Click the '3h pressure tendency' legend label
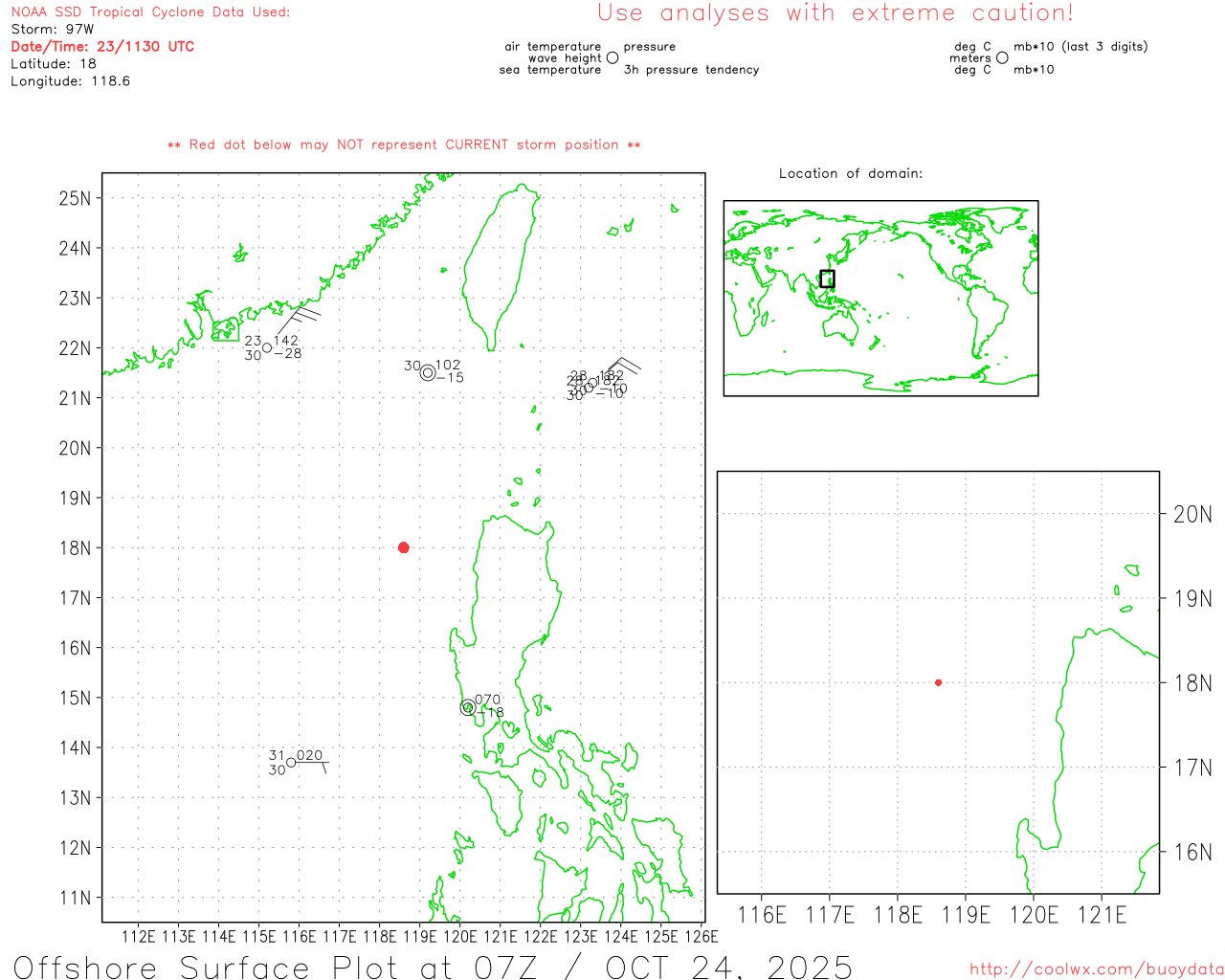This screenshot has height=980, width=1225. coord(691,70)
